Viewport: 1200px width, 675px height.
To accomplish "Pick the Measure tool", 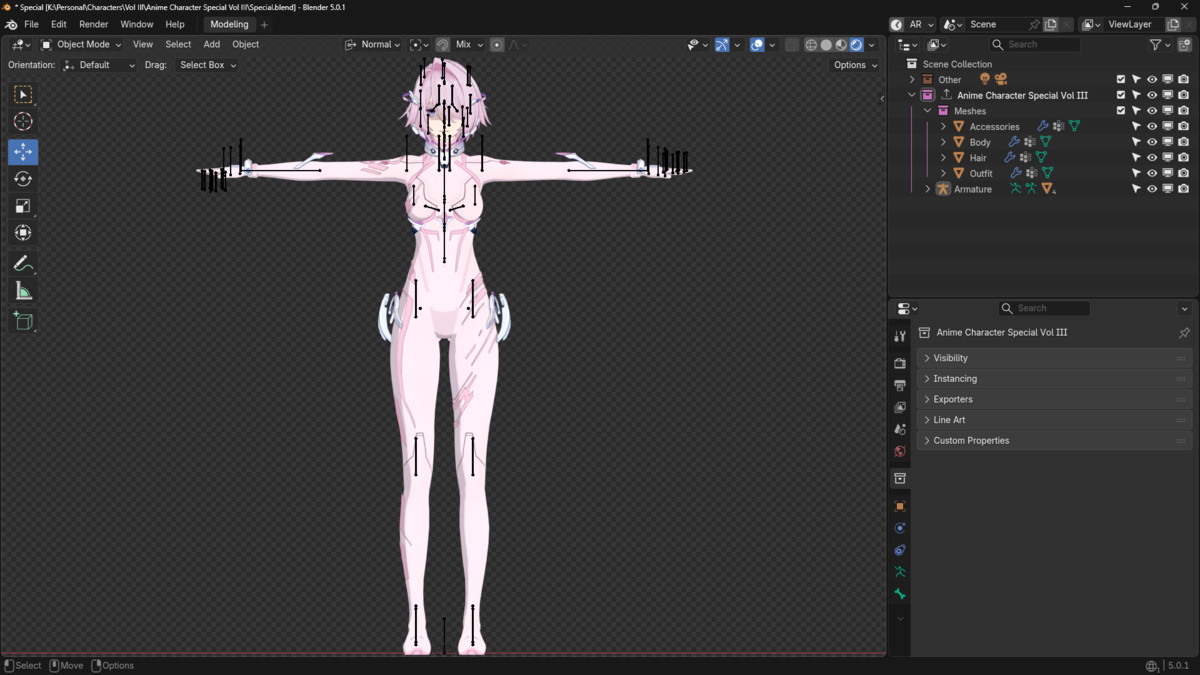I will pos(23,291).
